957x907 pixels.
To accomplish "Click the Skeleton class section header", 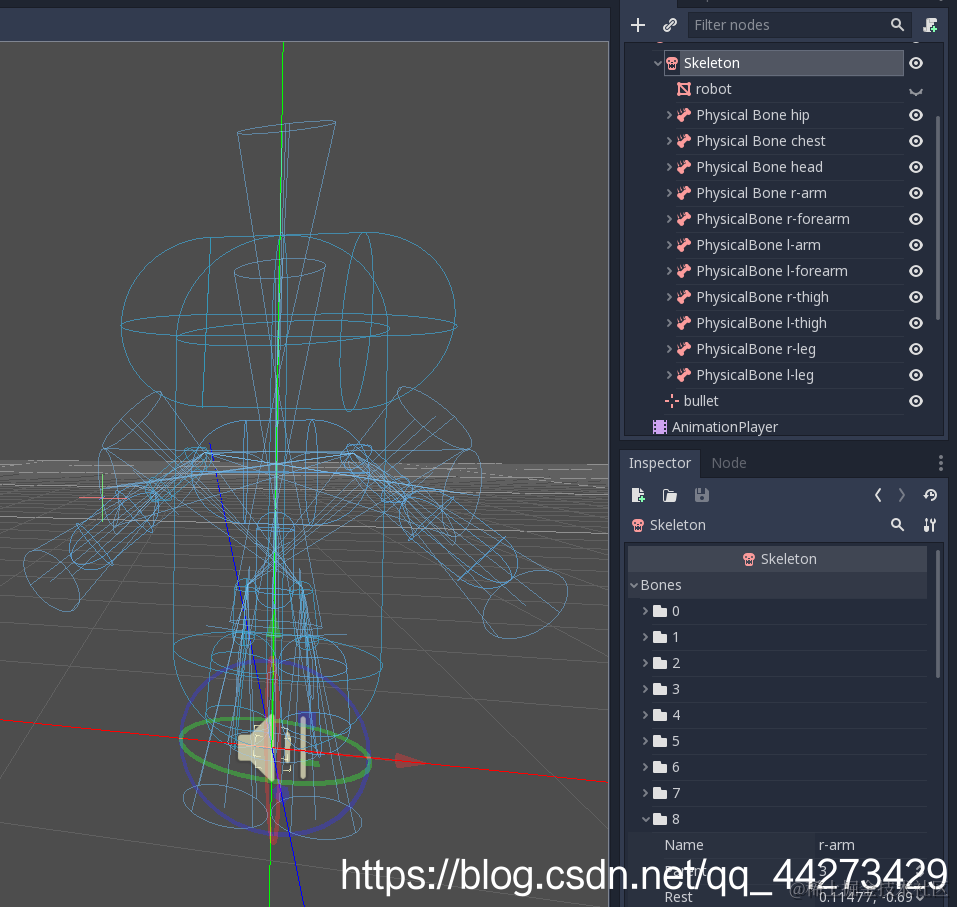I will (777, 559).
